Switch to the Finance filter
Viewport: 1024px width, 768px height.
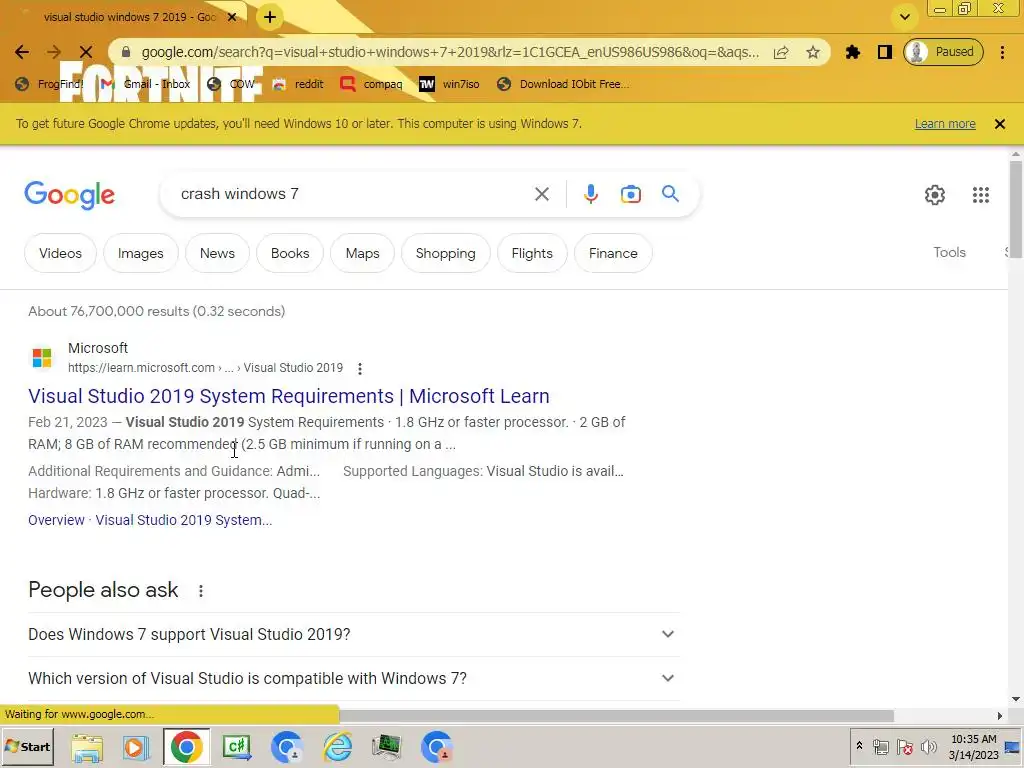pos(613,253)
